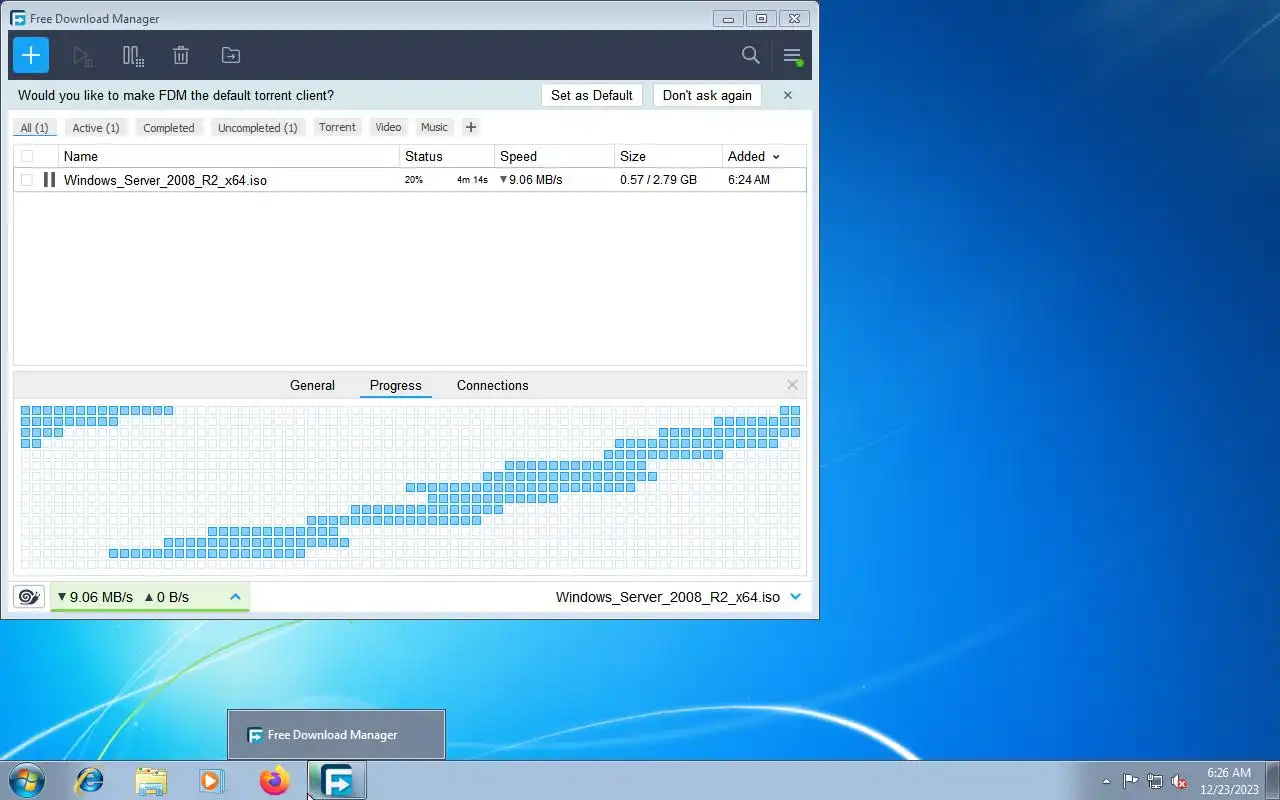The width and height of the screenshot is (1280, 800).
Task: Click the 4m 14s remaining time text
Action: tap(472, 180)
